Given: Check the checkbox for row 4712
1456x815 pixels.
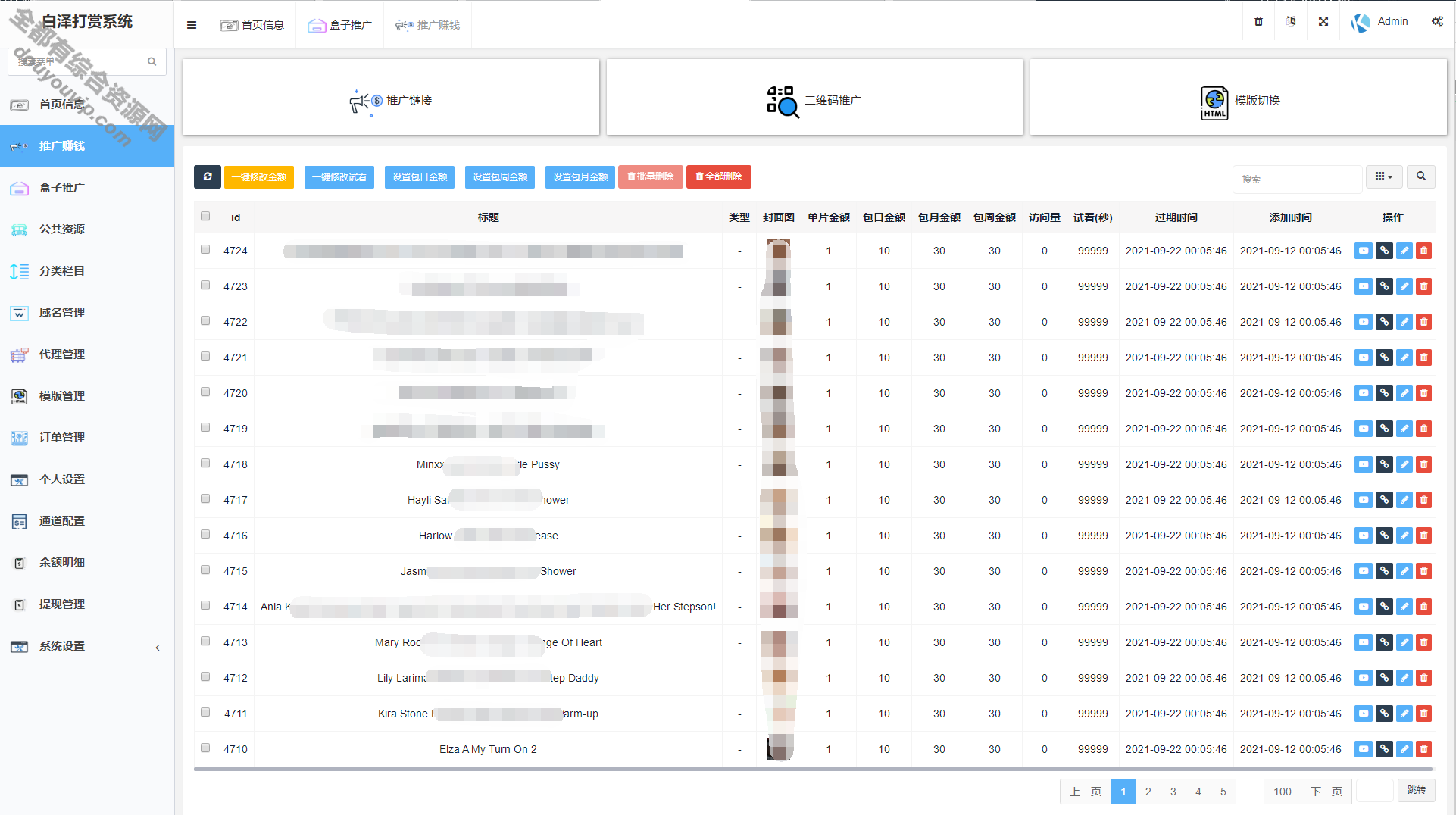Looking at the screenshot, I should (205, 676).
